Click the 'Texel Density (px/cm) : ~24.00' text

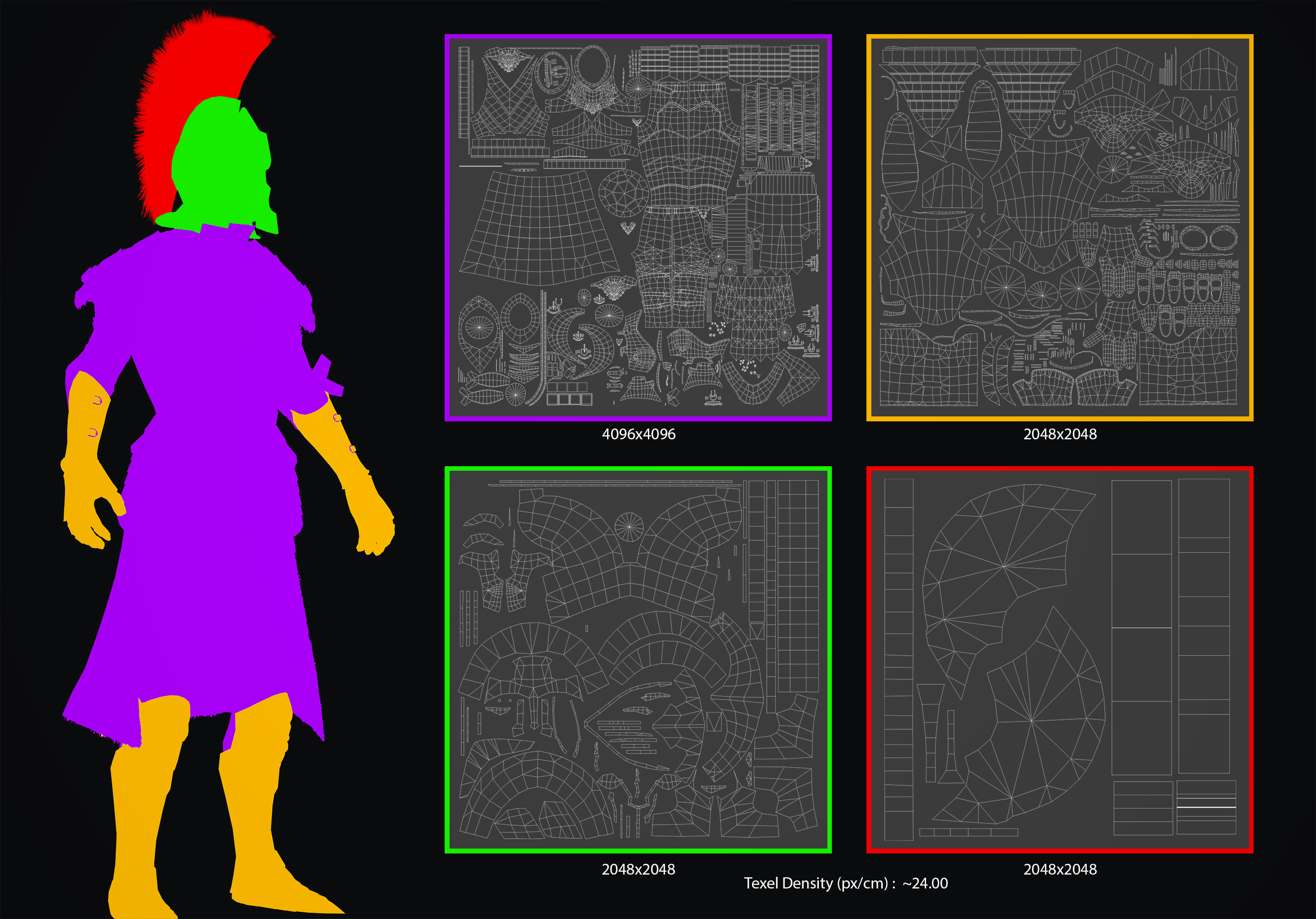tap(846, 884)
